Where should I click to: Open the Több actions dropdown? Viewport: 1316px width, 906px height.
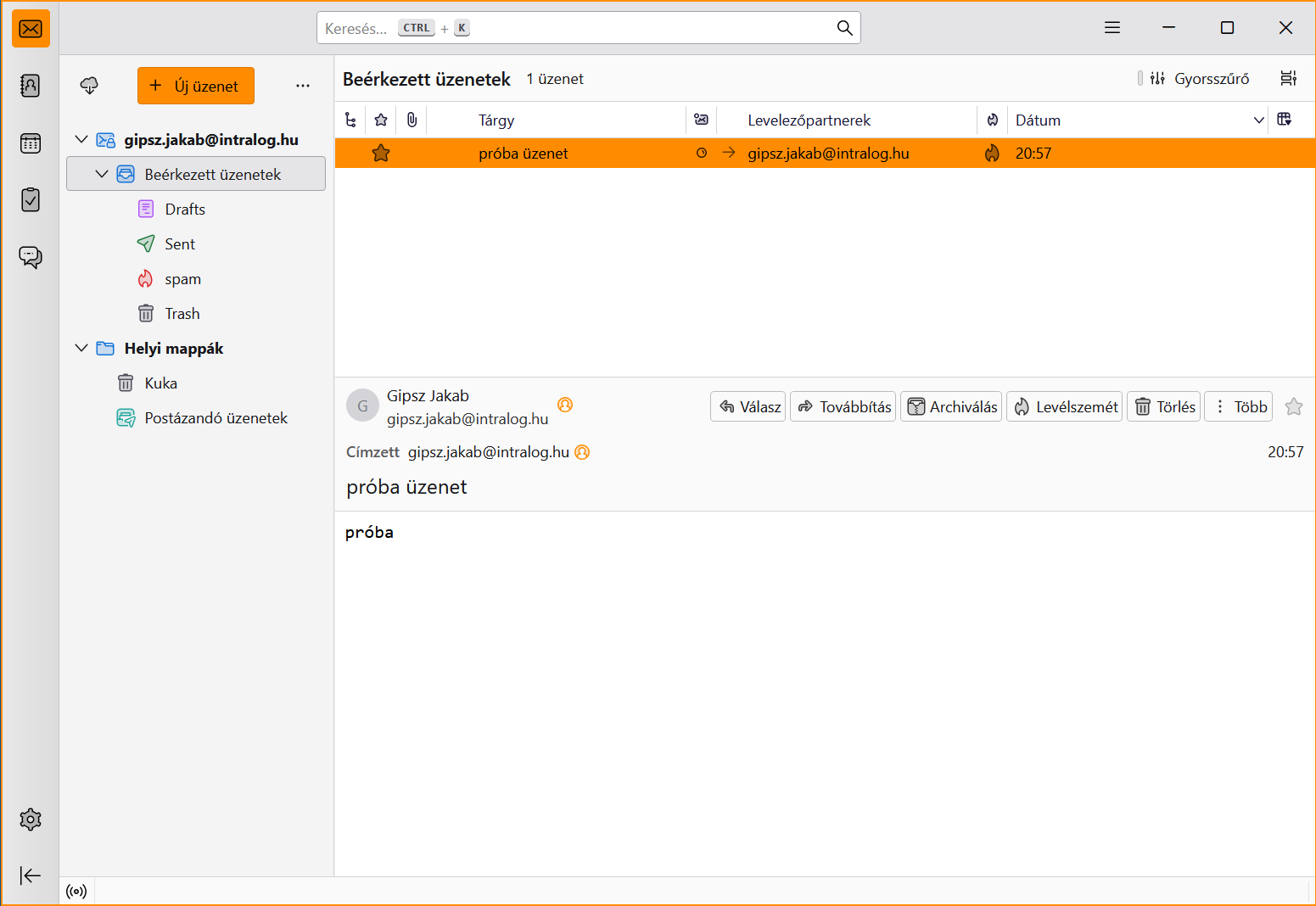click(x=1238, y=407)
